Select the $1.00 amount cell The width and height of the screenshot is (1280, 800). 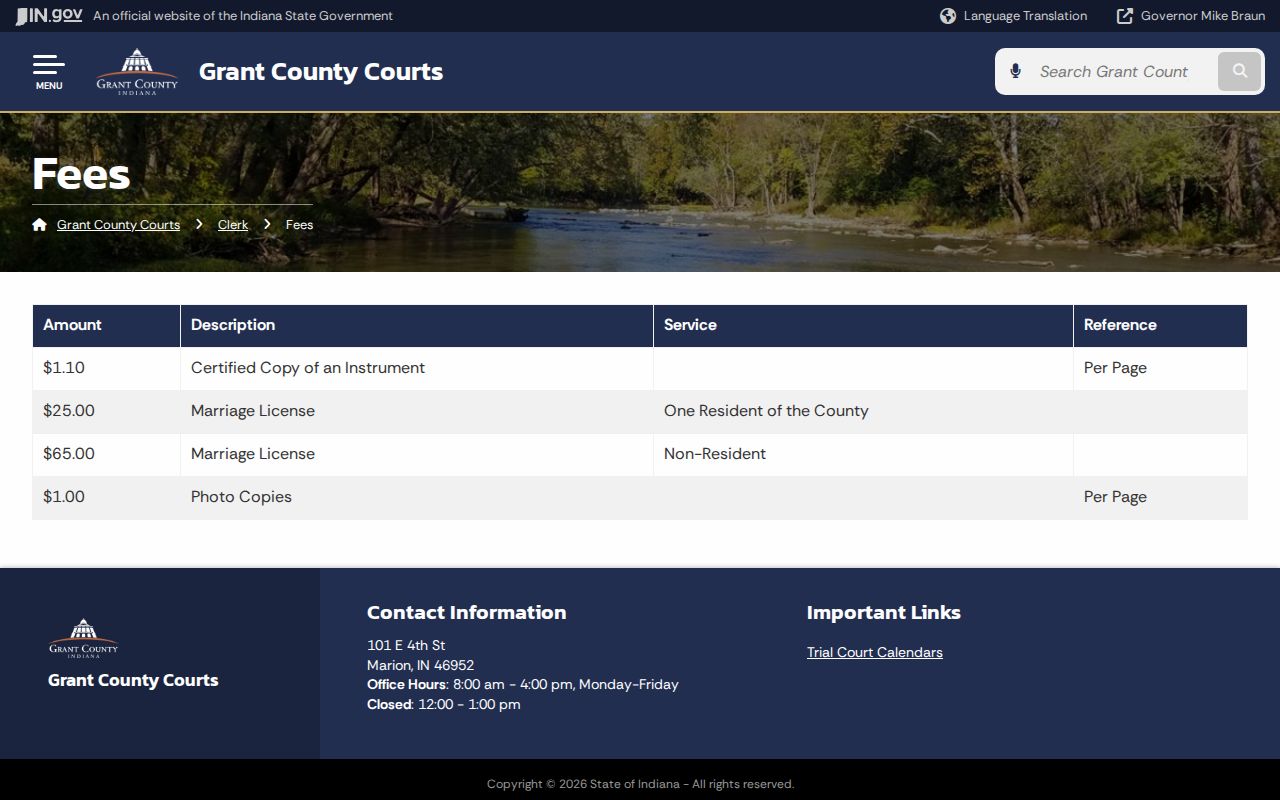click(x=106, y=497)
